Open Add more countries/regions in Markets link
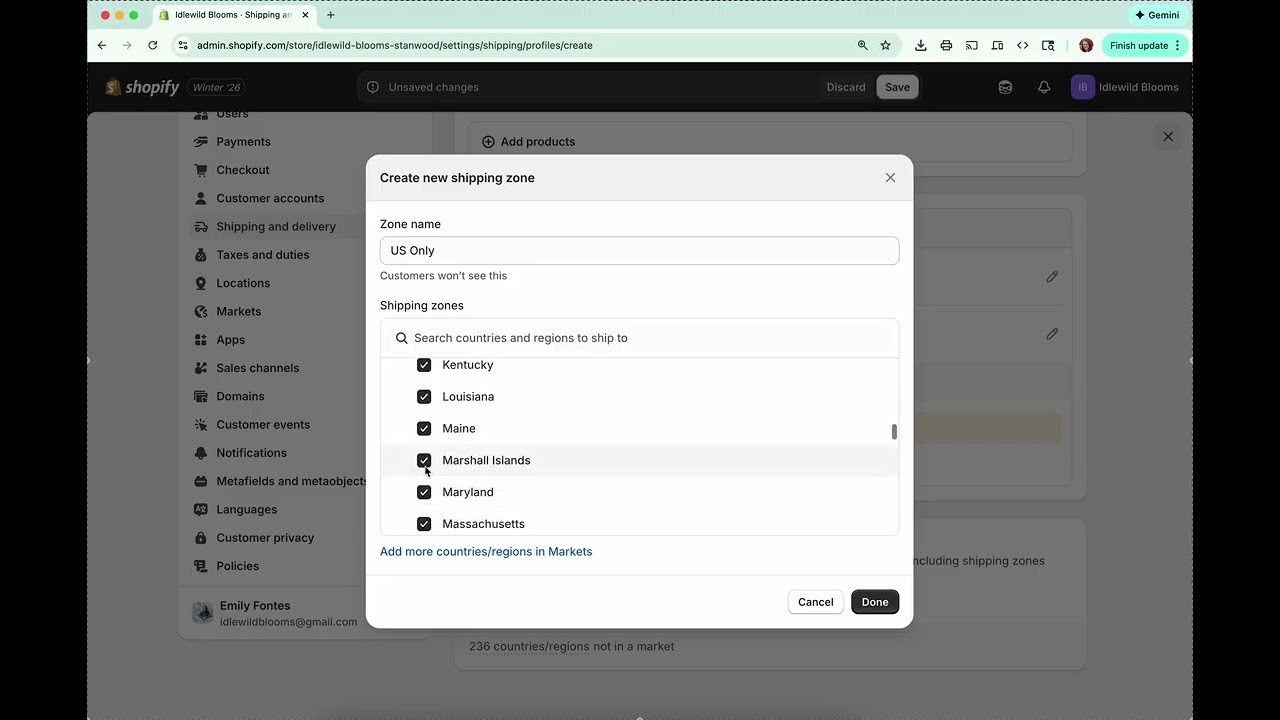Viewport: 1280px width, 720px height. click(x=486, y=552)
